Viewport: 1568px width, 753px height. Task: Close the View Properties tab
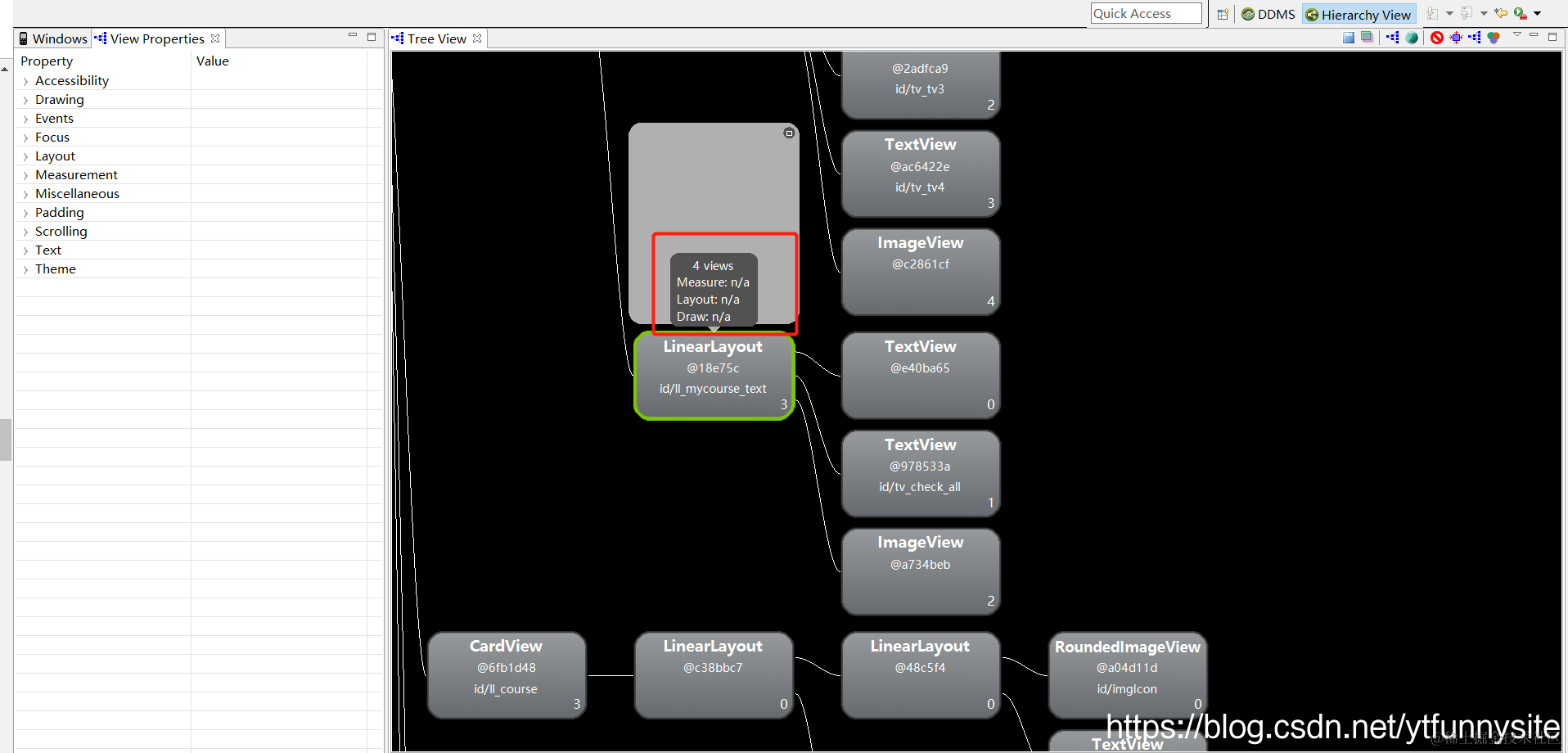(x=215, y=38)
